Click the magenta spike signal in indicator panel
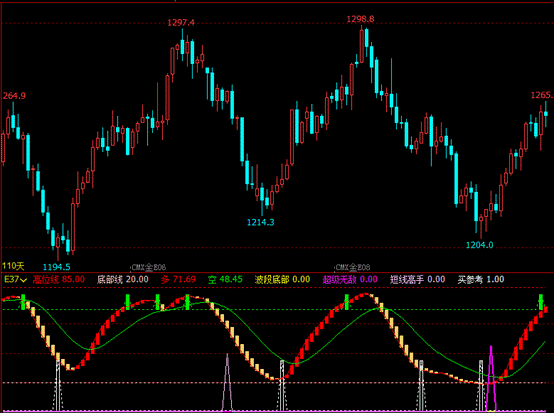Viewport: 554px width, 413px height. 491,379
